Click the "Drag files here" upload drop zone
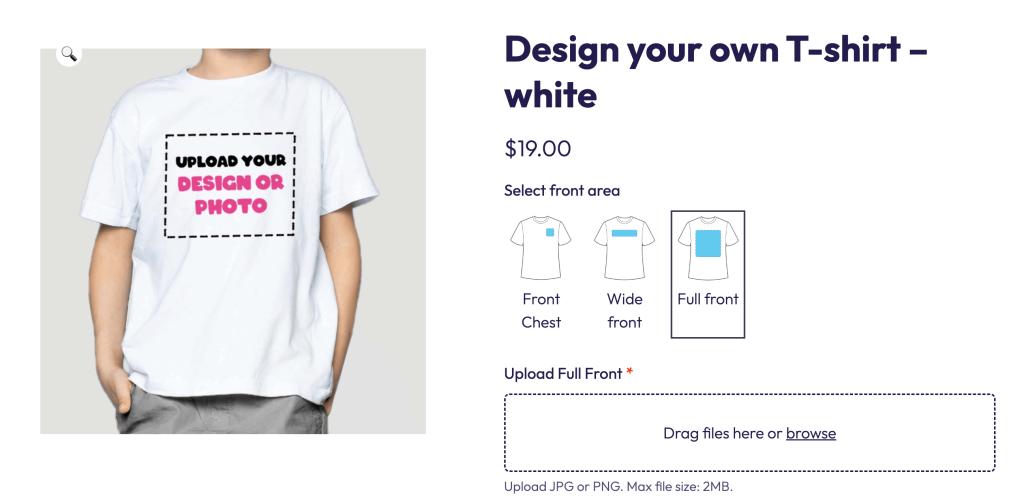Image resolution: width=1024 pixels, height=502 pixels. point(750,432)
